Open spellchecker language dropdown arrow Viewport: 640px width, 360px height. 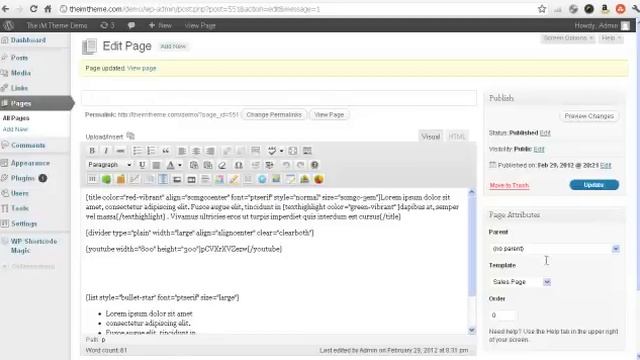(x=281, y=151)
